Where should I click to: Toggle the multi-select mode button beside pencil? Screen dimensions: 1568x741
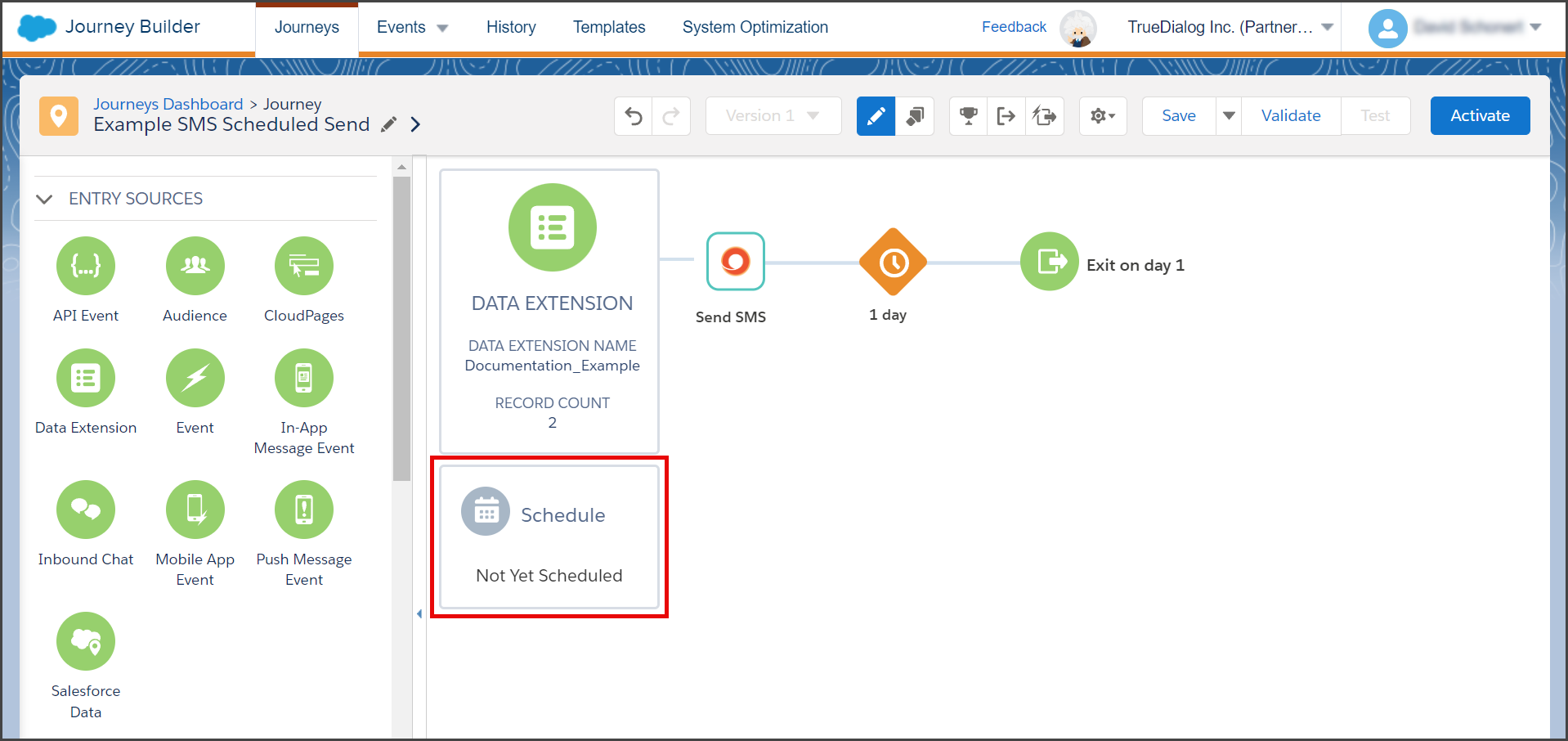(x=915, y=116)
